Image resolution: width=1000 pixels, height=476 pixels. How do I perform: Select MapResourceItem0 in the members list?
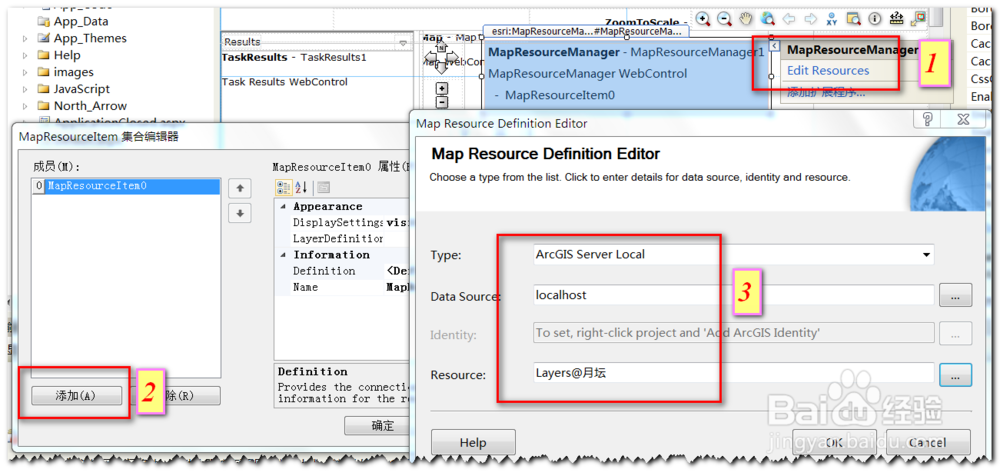click(126, 186)
